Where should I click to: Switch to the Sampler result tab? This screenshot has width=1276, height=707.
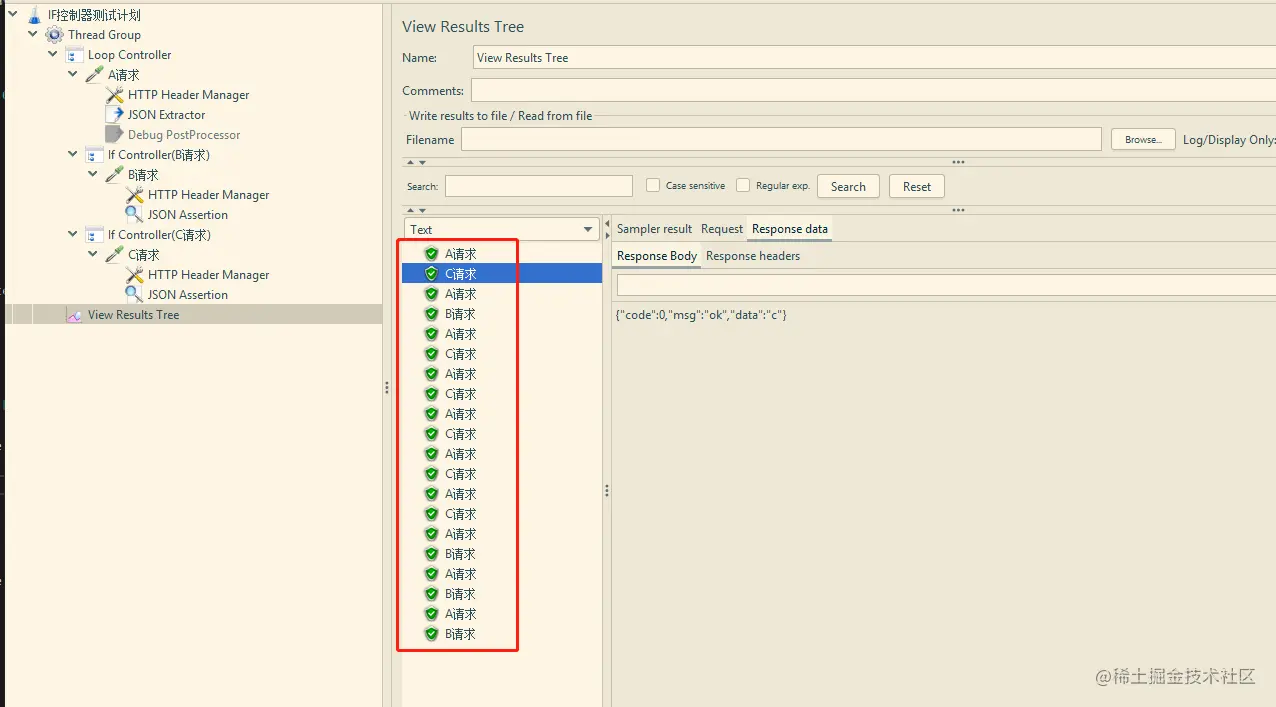tap(654, 229)
